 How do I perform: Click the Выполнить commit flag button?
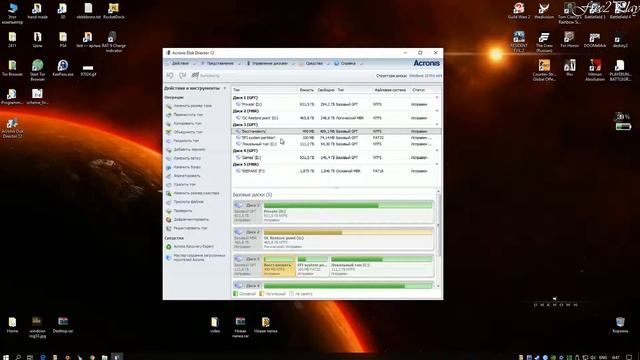[206, 76]
